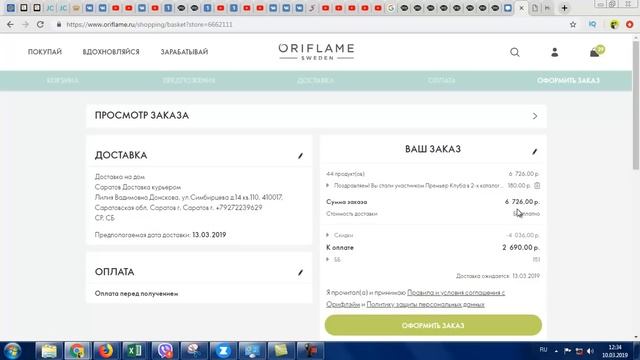Viewport: 640px width, 360px height.
Task: Open the user account profile icon
Action: 554,52
